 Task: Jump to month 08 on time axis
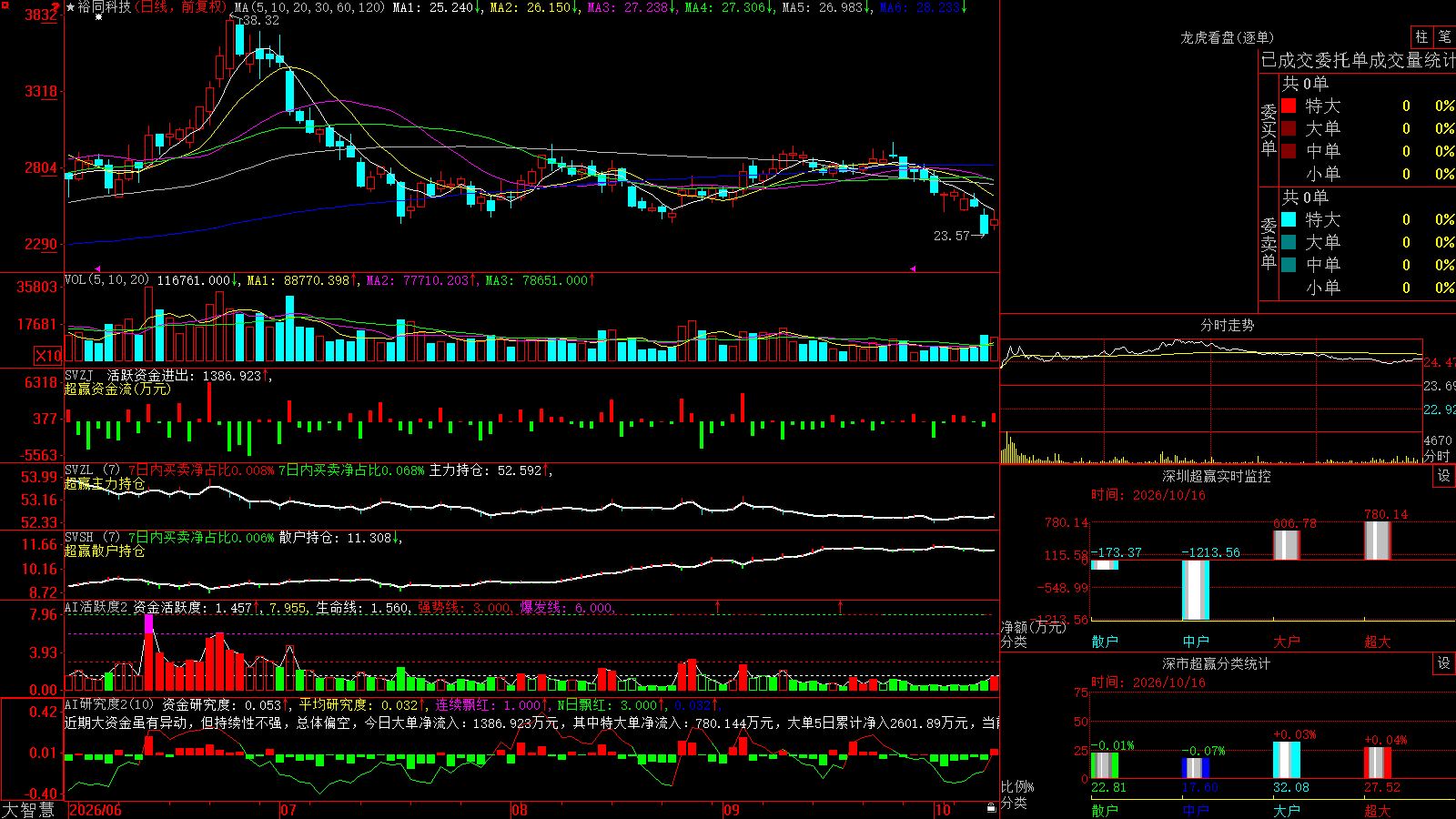click(x=519, y=810)
